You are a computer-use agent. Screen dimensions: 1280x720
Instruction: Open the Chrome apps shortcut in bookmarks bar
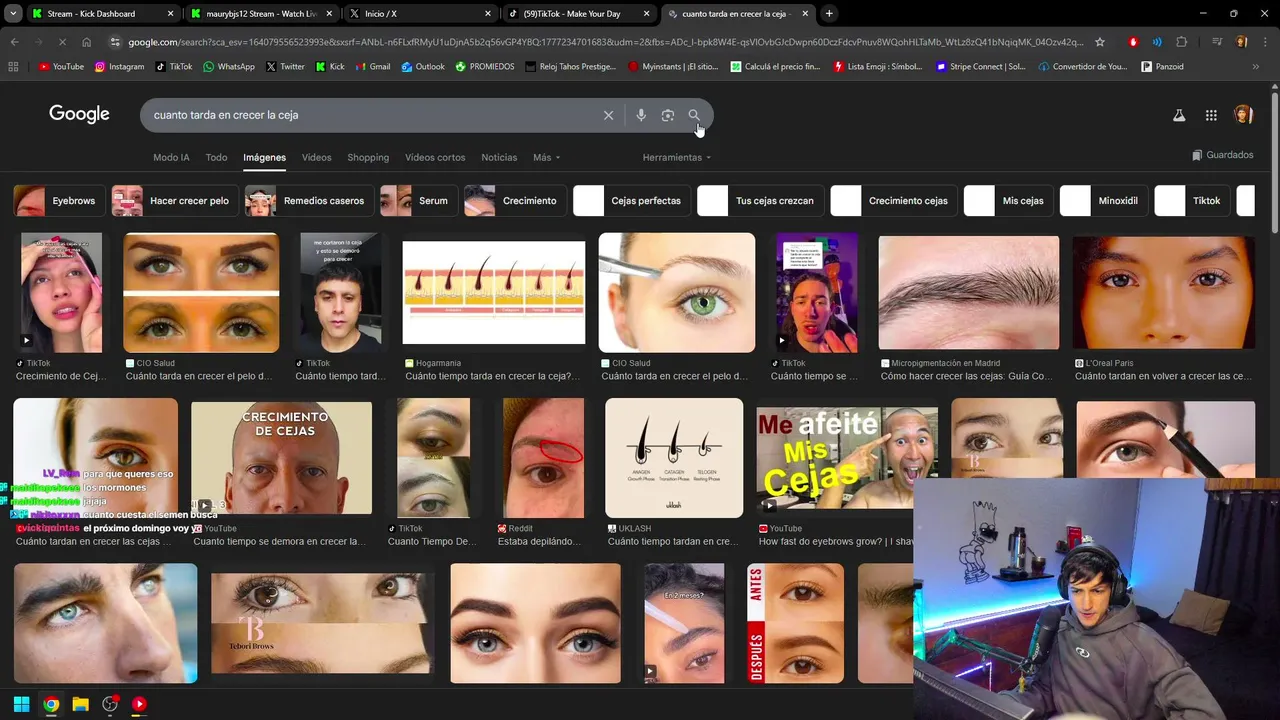click(13, 67)
